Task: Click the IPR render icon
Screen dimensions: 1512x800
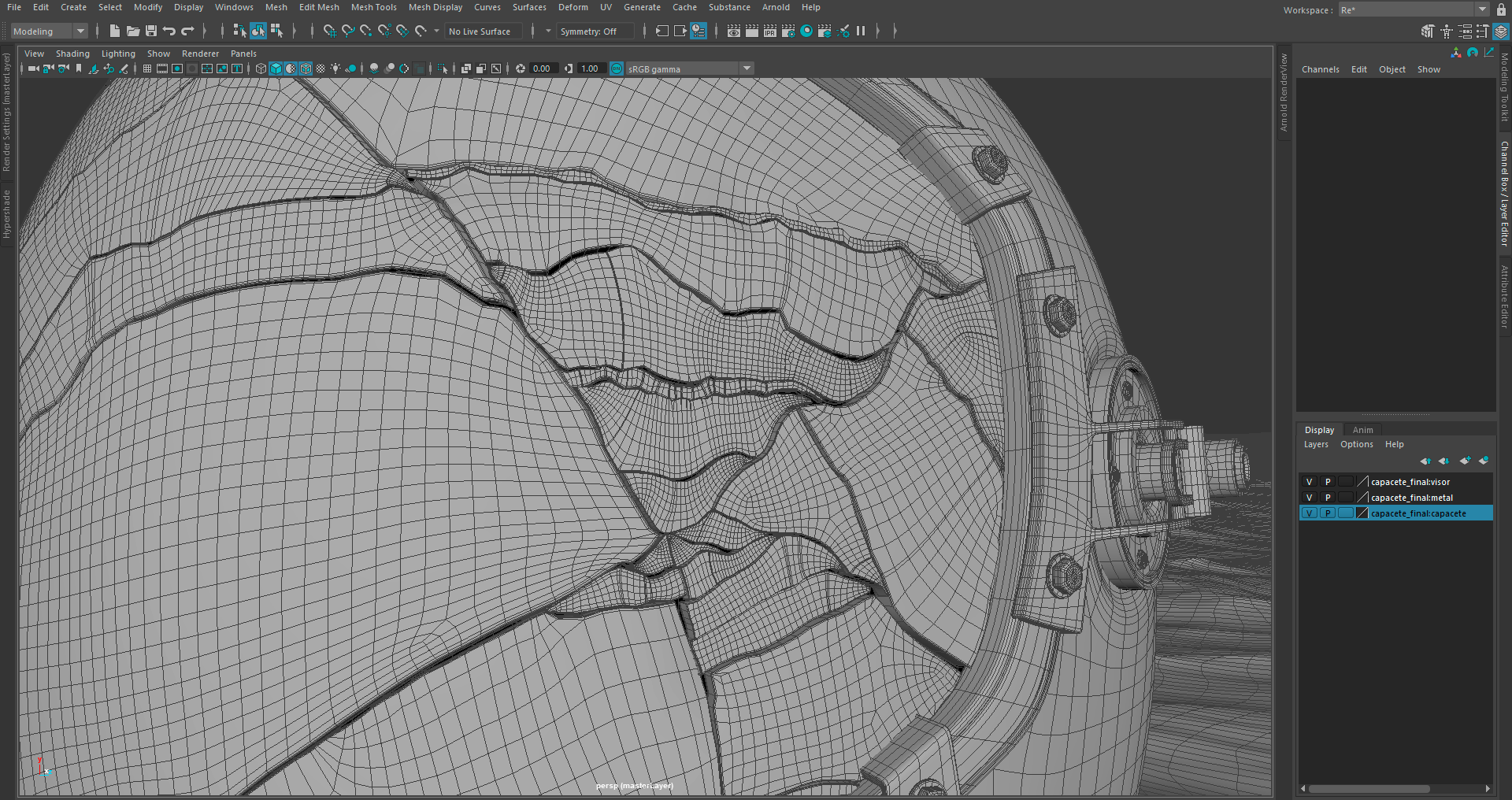Action: tap(770, 31)
